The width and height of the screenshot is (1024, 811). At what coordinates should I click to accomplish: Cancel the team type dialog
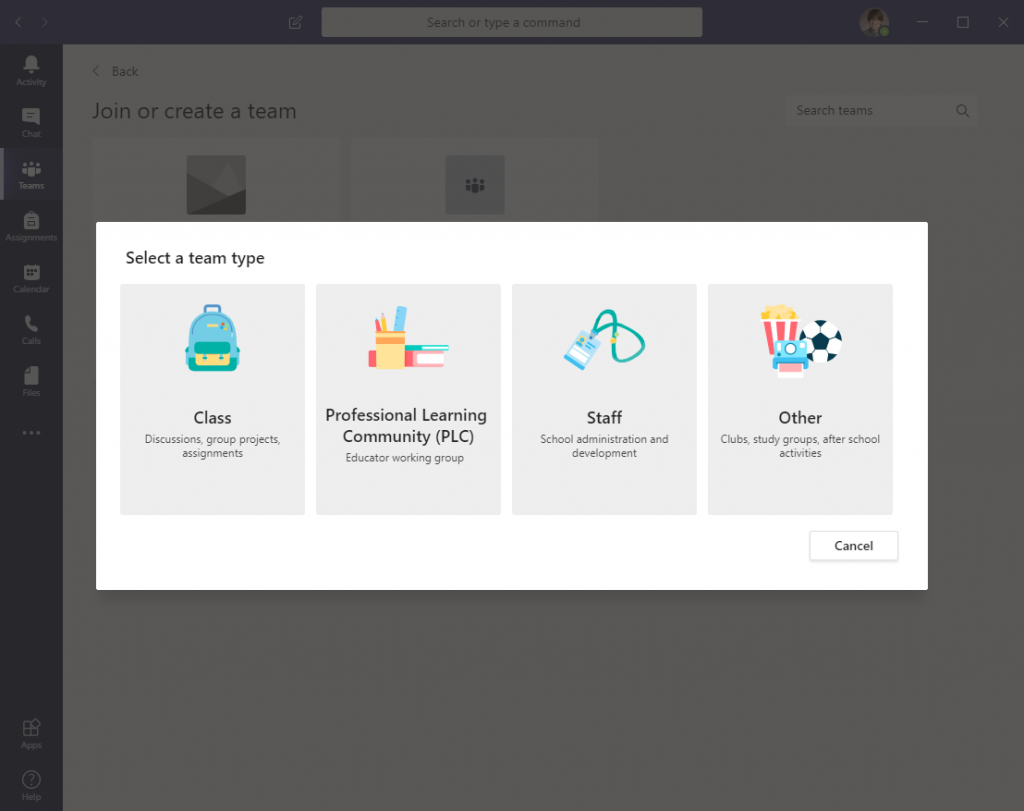(854, 546)
